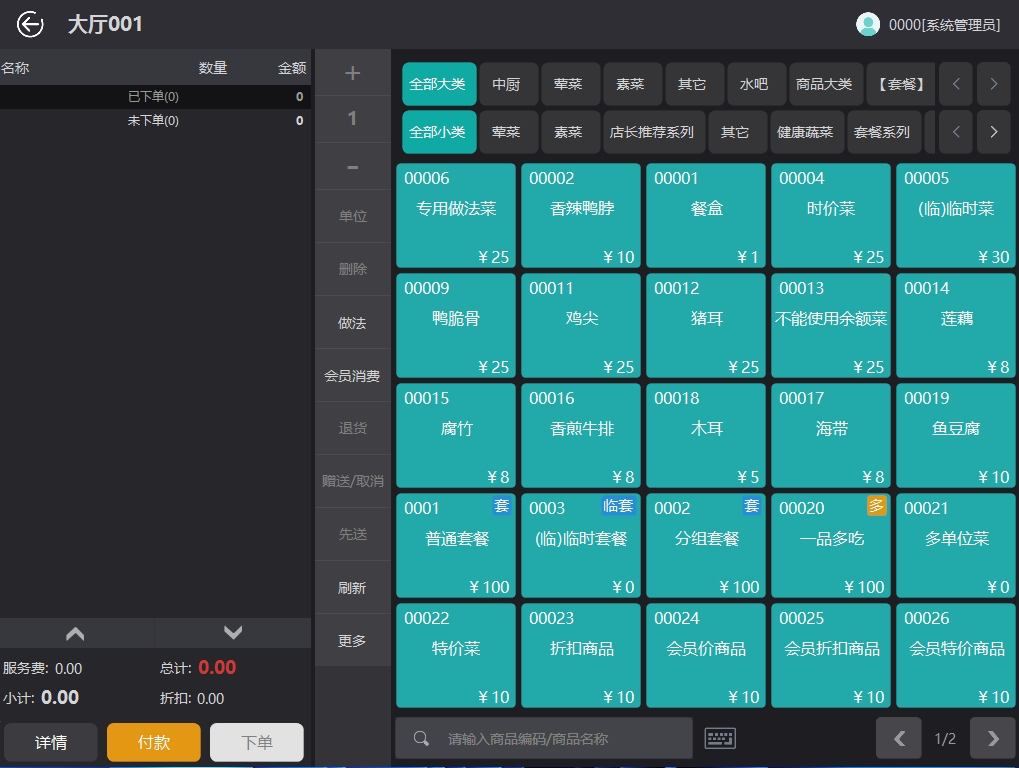Click the 会员消费 side button
The image size is (1019, 768).
tap(352, 377)
